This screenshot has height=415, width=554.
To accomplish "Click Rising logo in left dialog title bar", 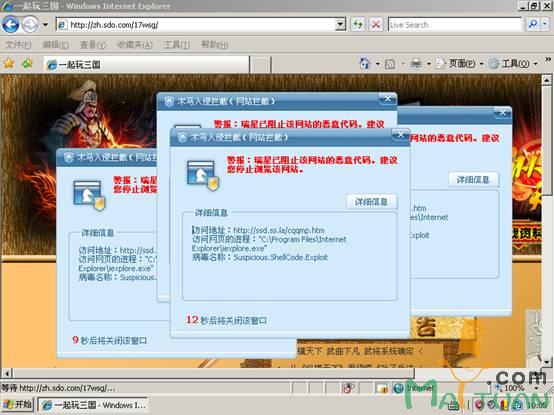I will 69,158.
